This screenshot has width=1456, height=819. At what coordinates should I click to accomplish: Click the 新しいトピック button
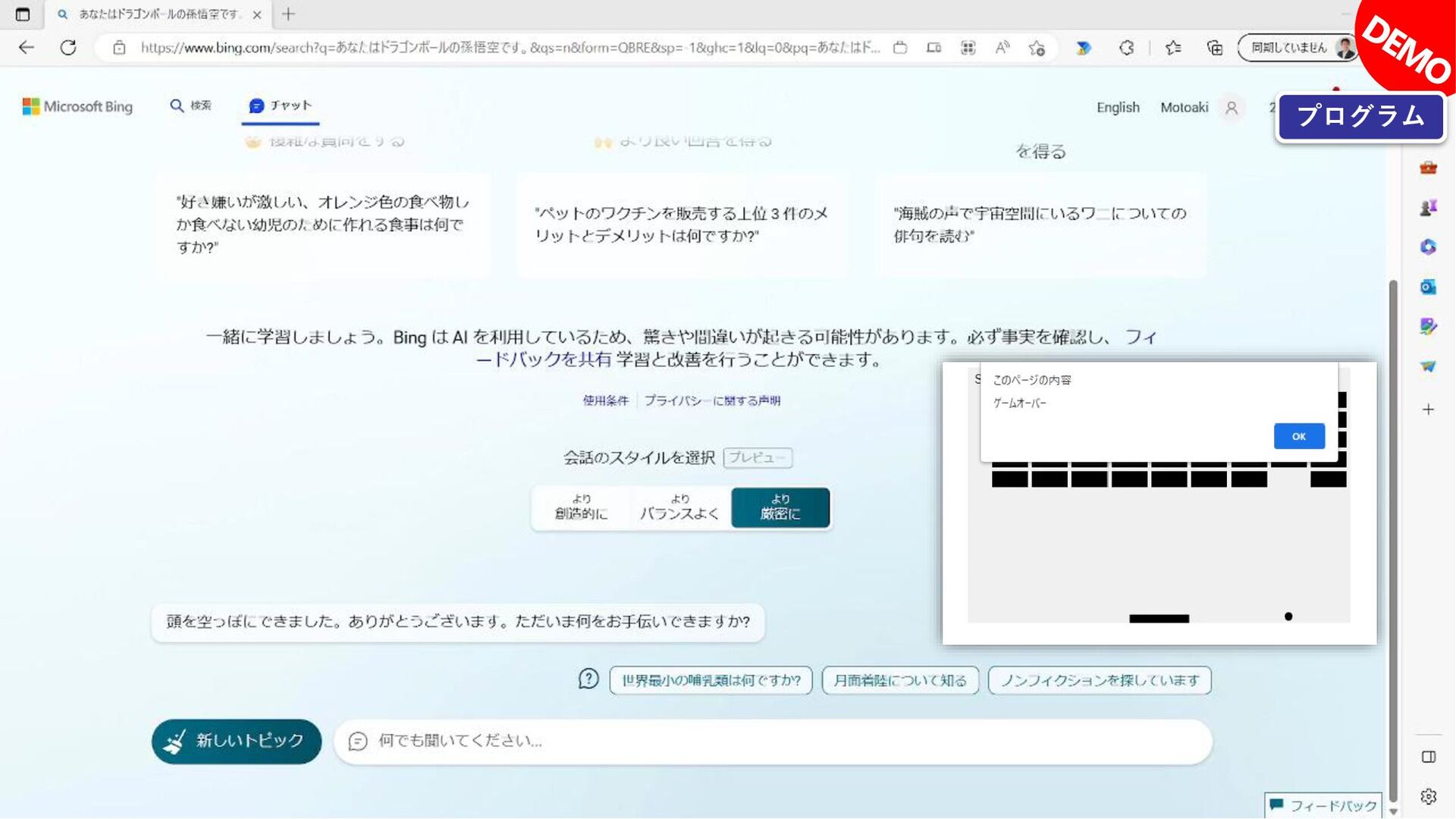click(237, 741)
